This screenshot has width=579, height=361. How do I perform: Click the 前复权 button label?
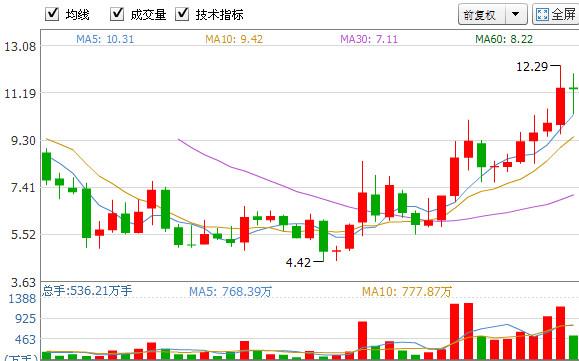click(x=479, y=15)
